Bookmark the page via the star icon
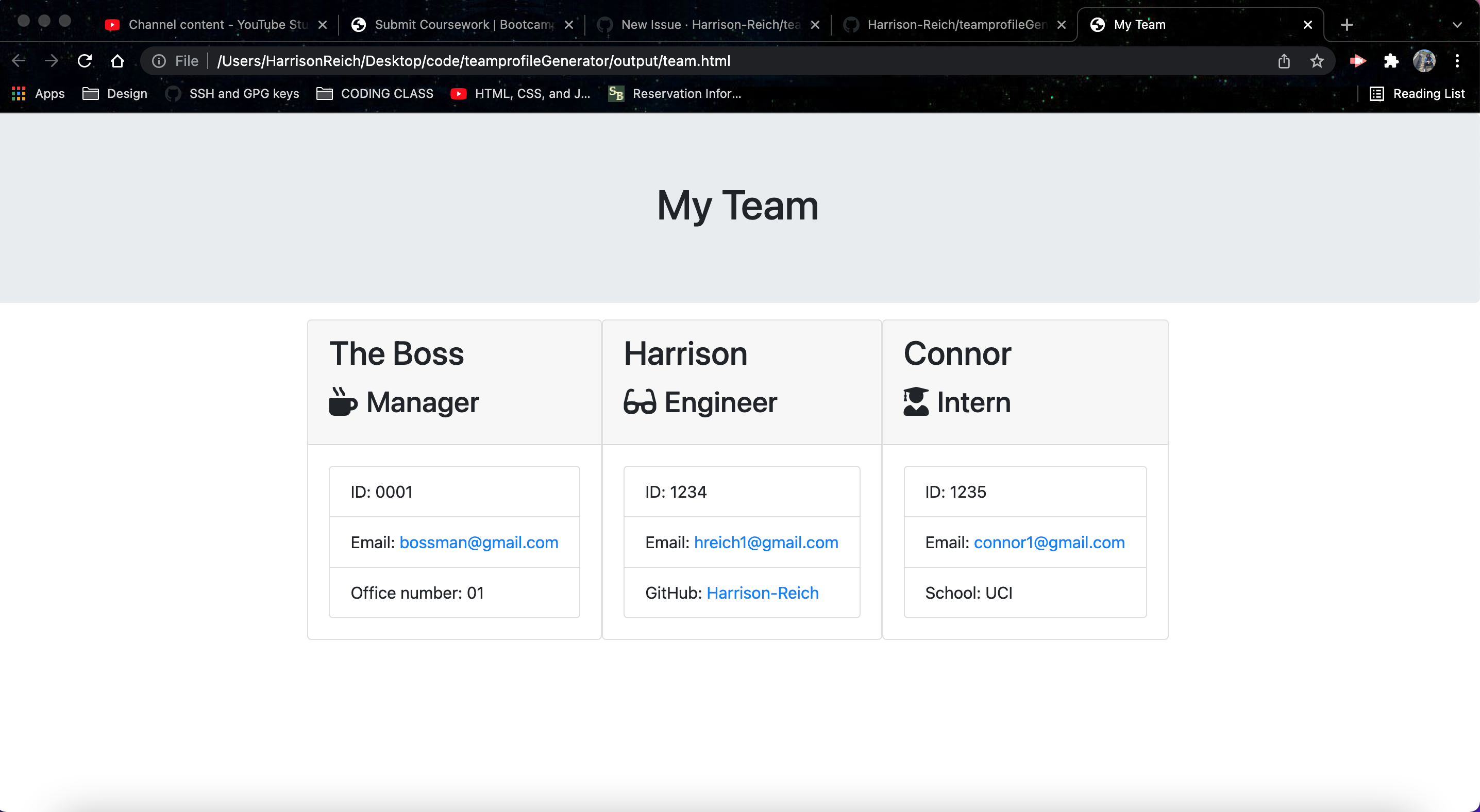Screen dimensions: 1480x812 click(1317, 61)
